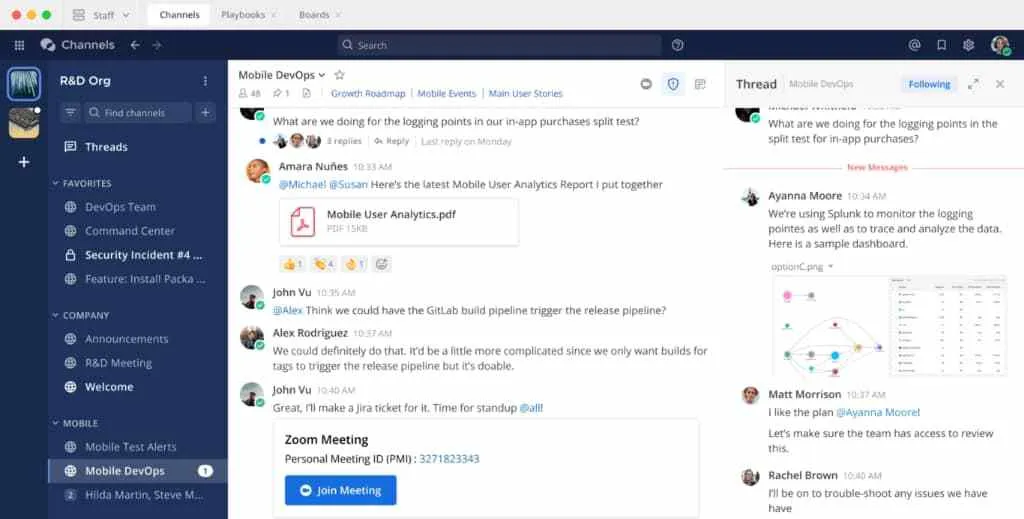
Task: Toggle the thumbs up reaction
Action: coord(292,264)
